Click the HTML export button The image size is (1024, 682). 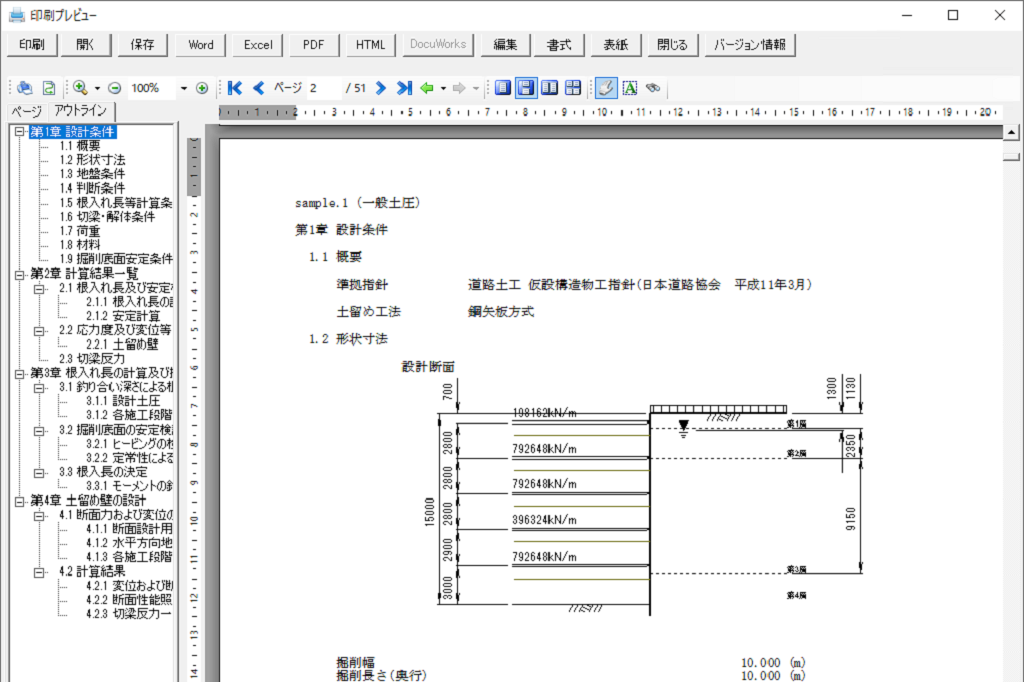tap(370, 44)
